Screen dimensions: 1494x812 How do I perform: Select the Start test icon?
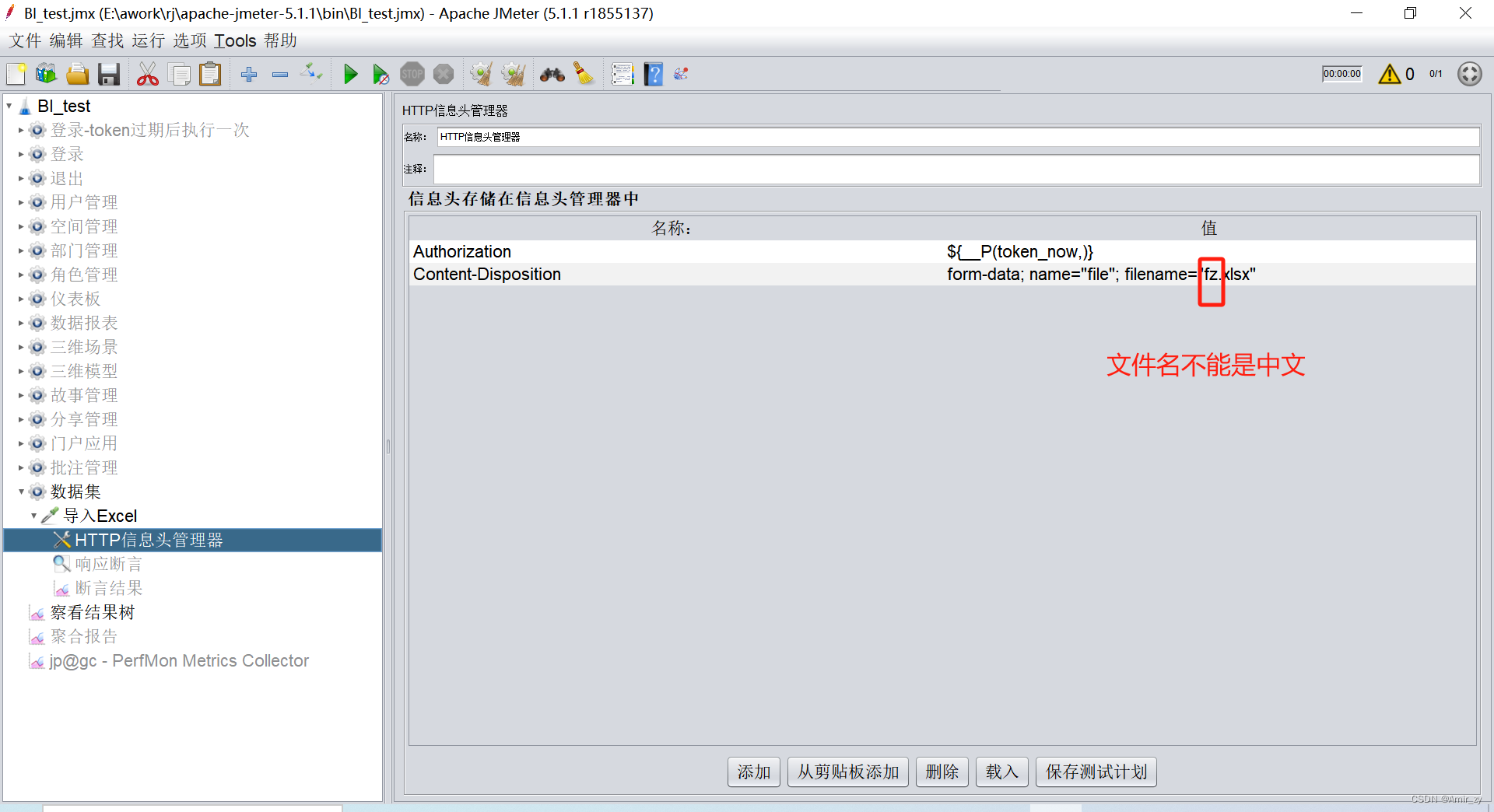click(350, 74)
